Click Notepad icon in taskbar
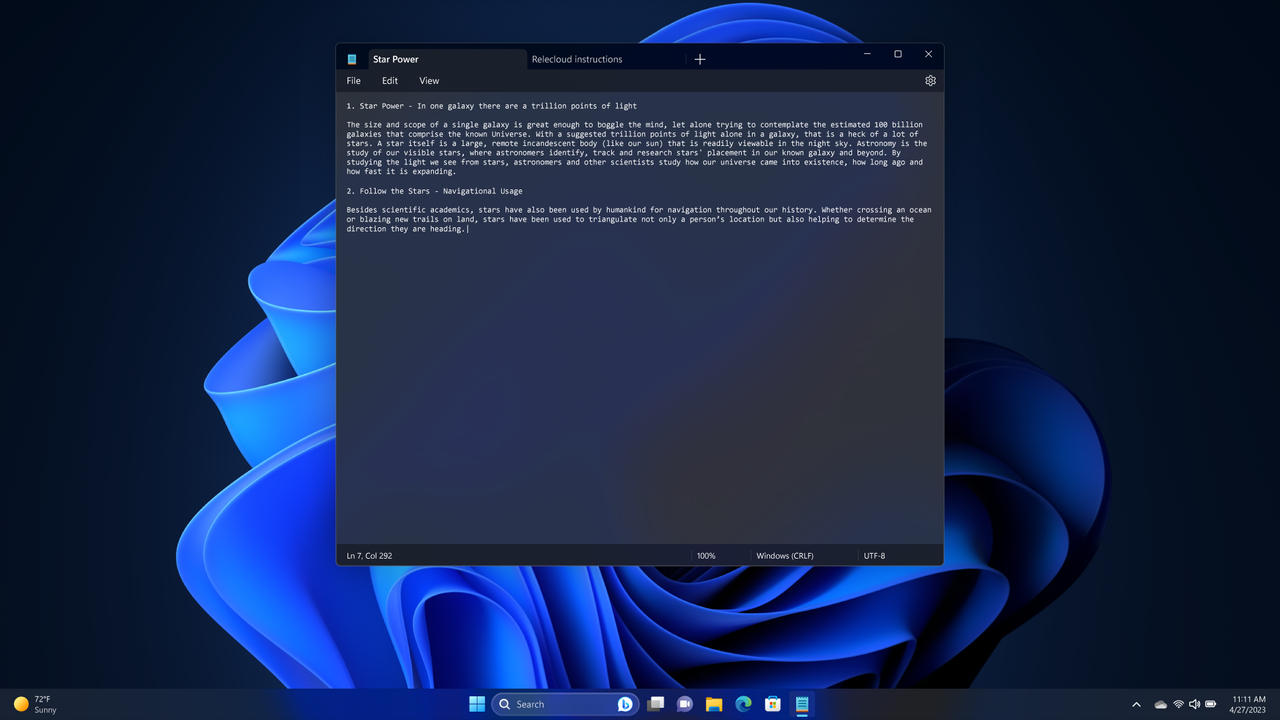 [x=802, y=704]
